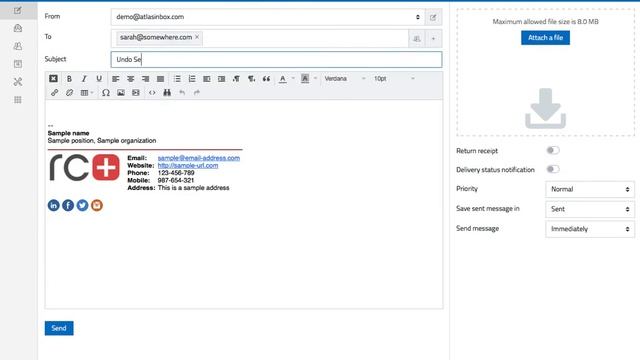Insert blockquote
This screenshot has width=640, height=360.
266,78
